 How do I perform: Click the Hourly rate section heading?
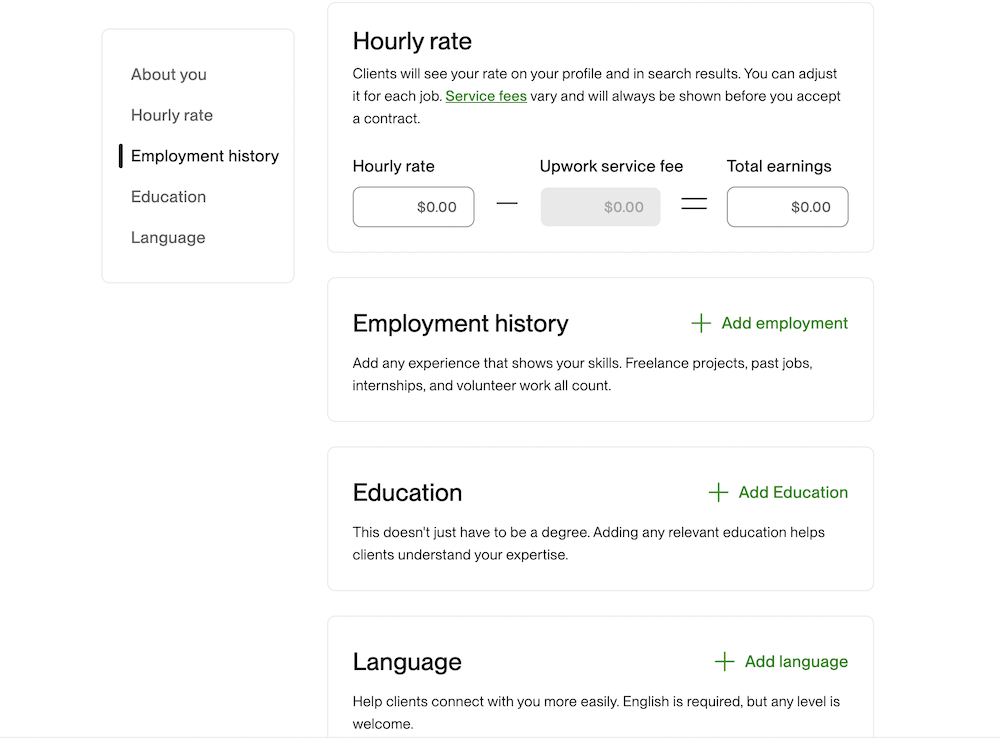[412, 41]
